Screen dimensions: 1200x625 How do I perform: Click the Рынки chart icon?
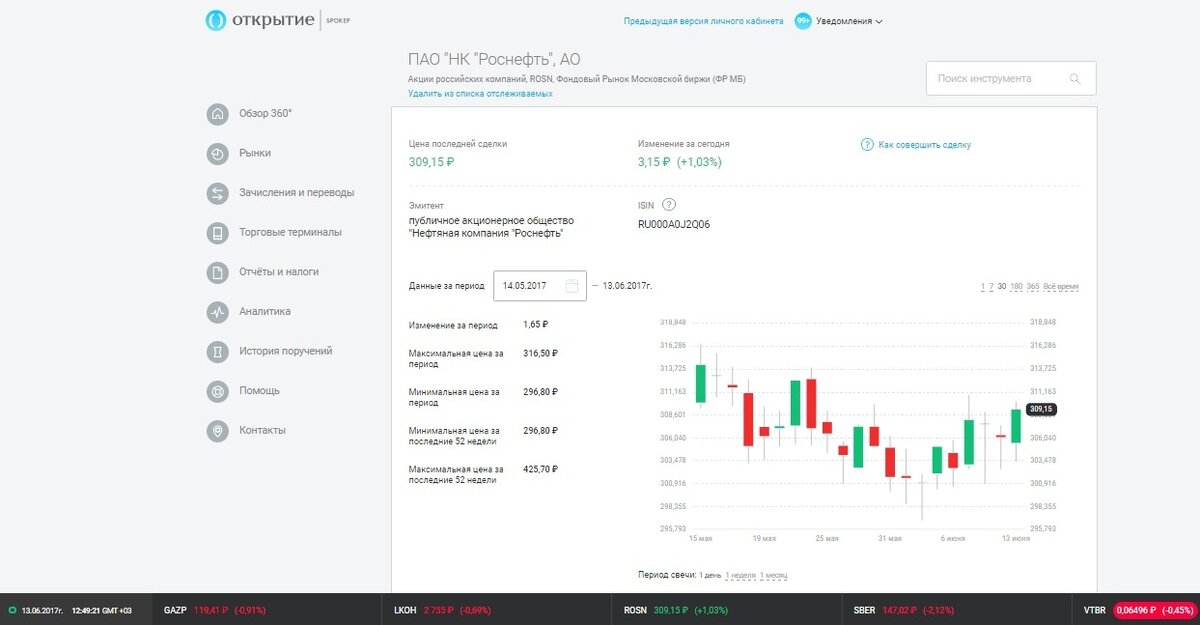click(x=218, y=154)
